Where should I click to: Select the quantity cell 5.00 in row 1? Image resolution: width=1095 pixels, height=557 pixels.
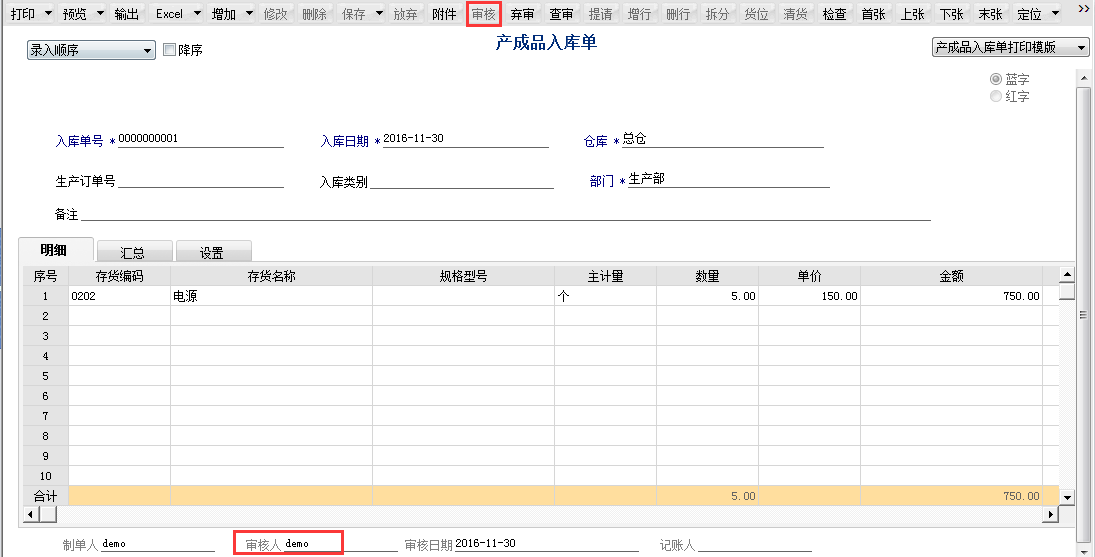[707, 296]
